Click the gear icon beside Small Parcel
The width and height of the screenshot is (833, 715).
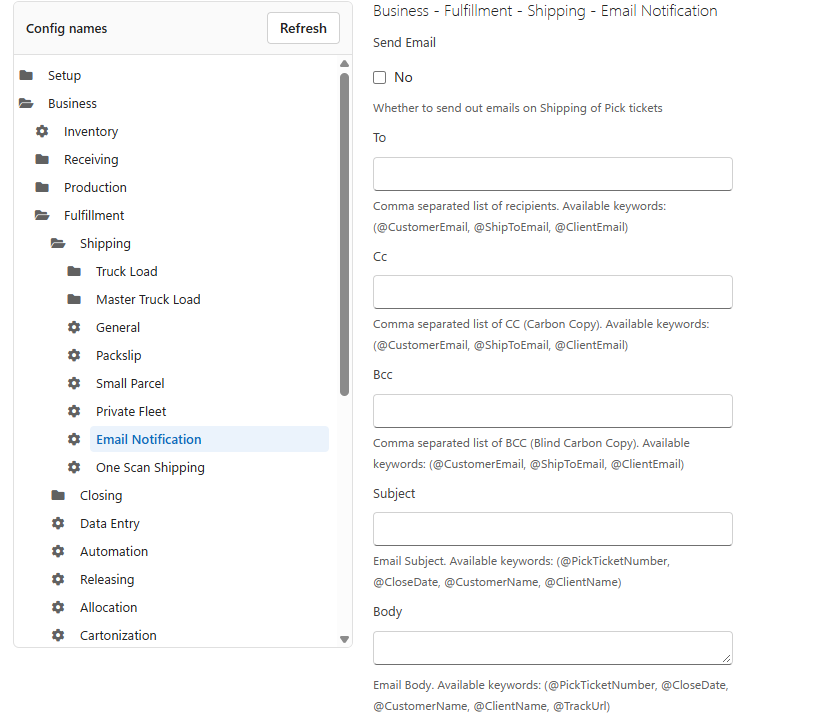(74, 384)
